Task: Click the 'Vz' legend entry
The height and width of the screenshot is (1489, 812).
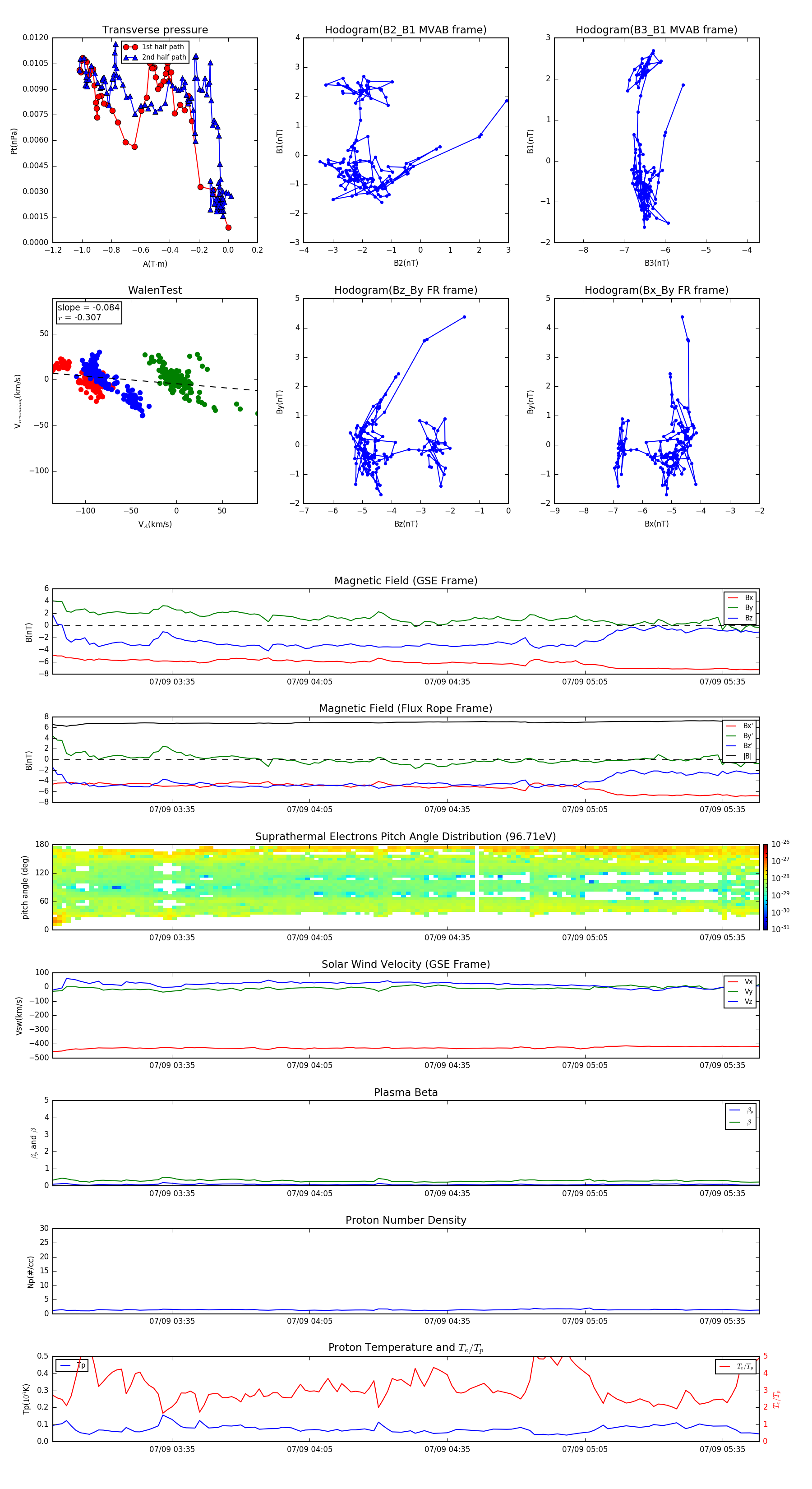Action: point(741,1002)
